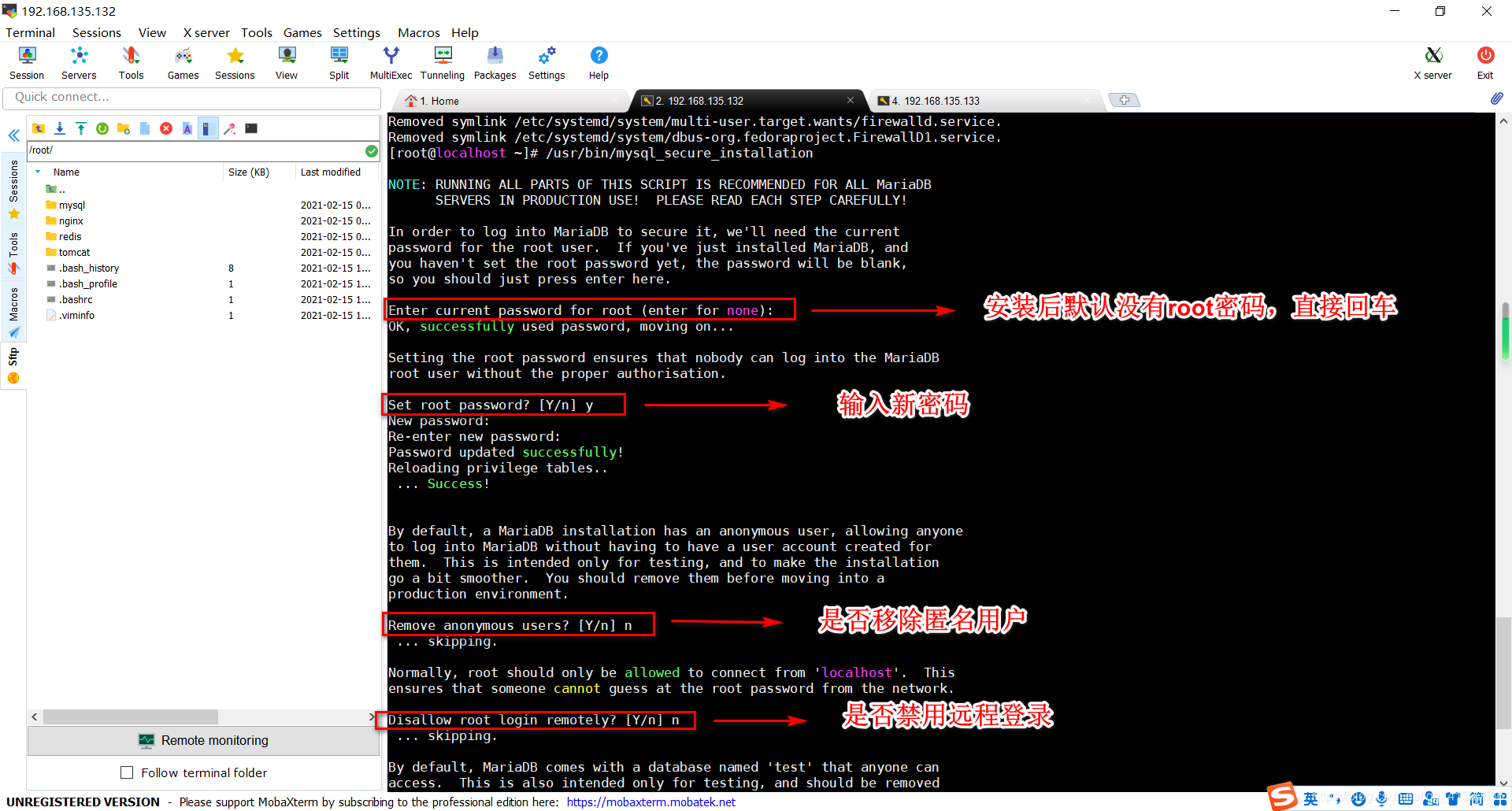Open MultiExec mode icon
Viewport: 1512px width, 811px height.
point(391,63)
